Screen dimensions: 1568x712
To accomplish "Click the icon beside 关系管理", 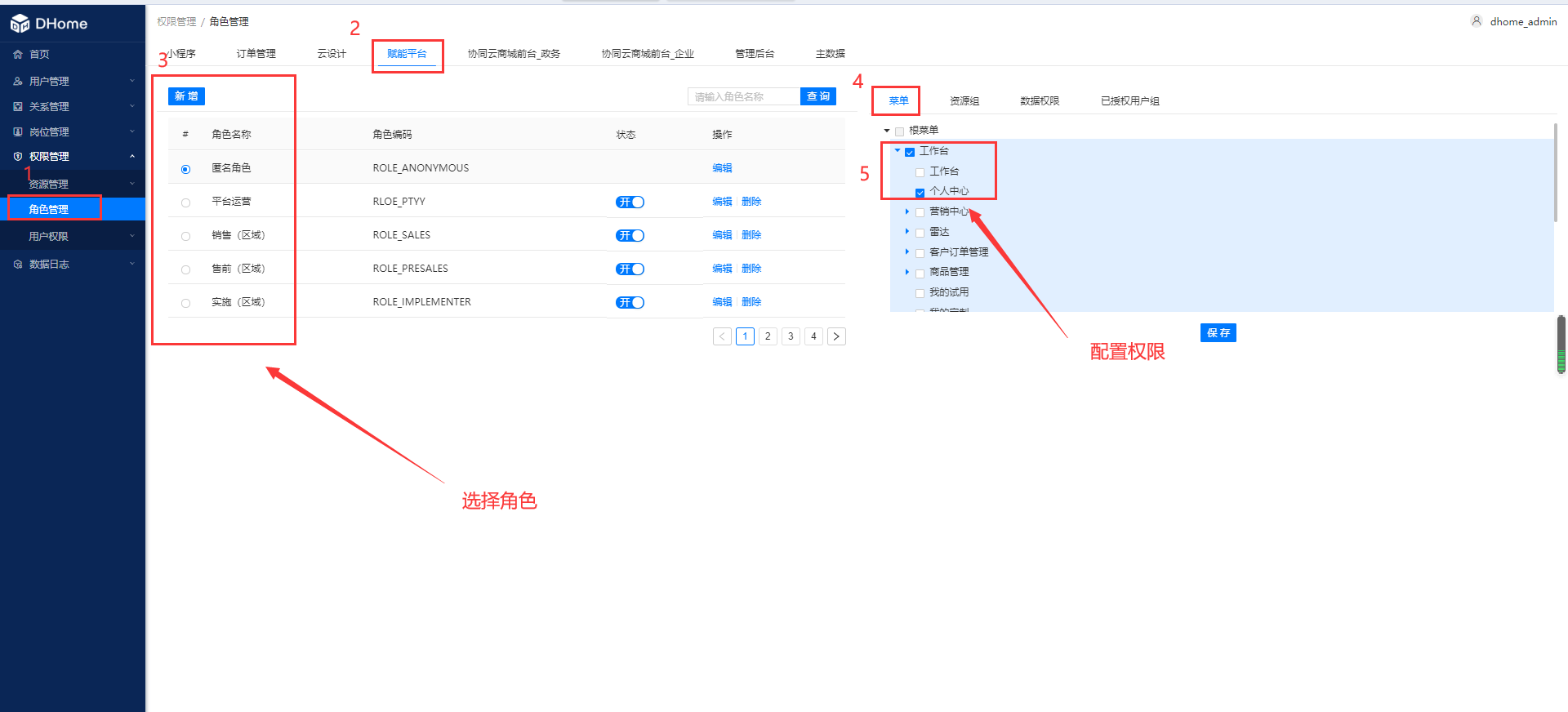I will (x=18, y=107).
